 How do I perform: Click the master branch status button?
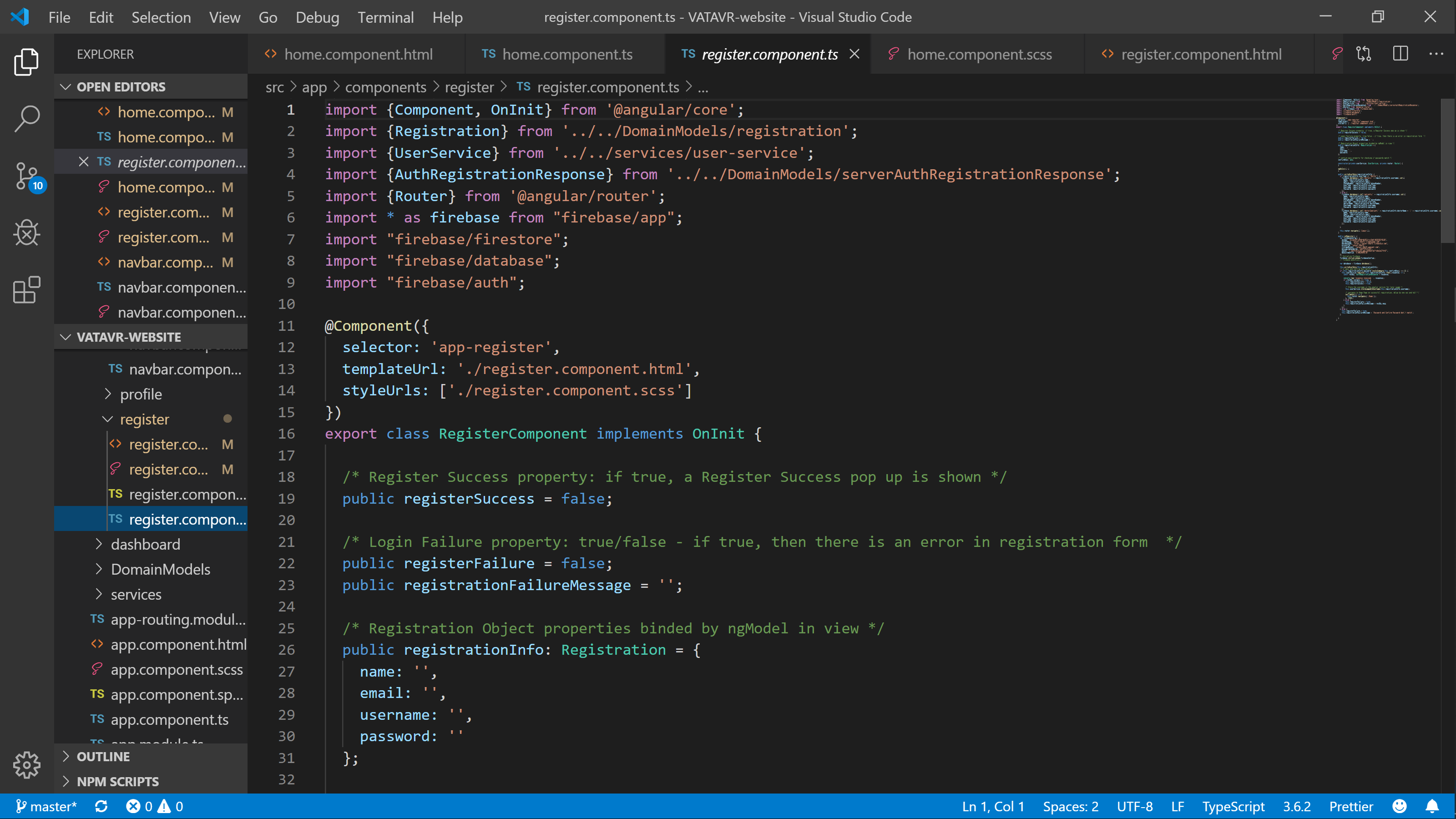click(46, 807)
